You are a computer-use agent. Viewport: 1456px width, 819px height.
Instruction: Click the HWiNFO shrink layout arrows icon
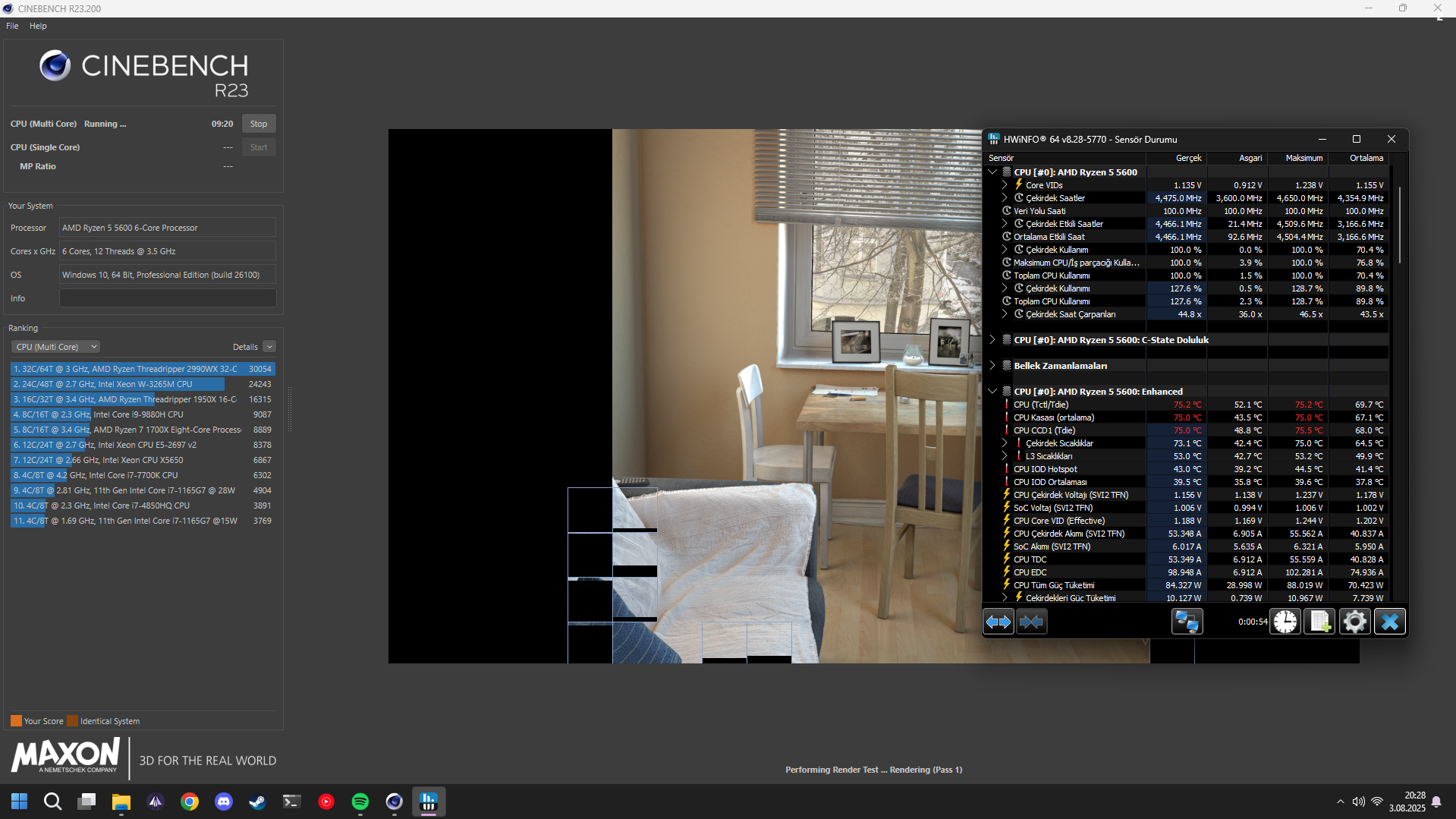(1032, 622)
